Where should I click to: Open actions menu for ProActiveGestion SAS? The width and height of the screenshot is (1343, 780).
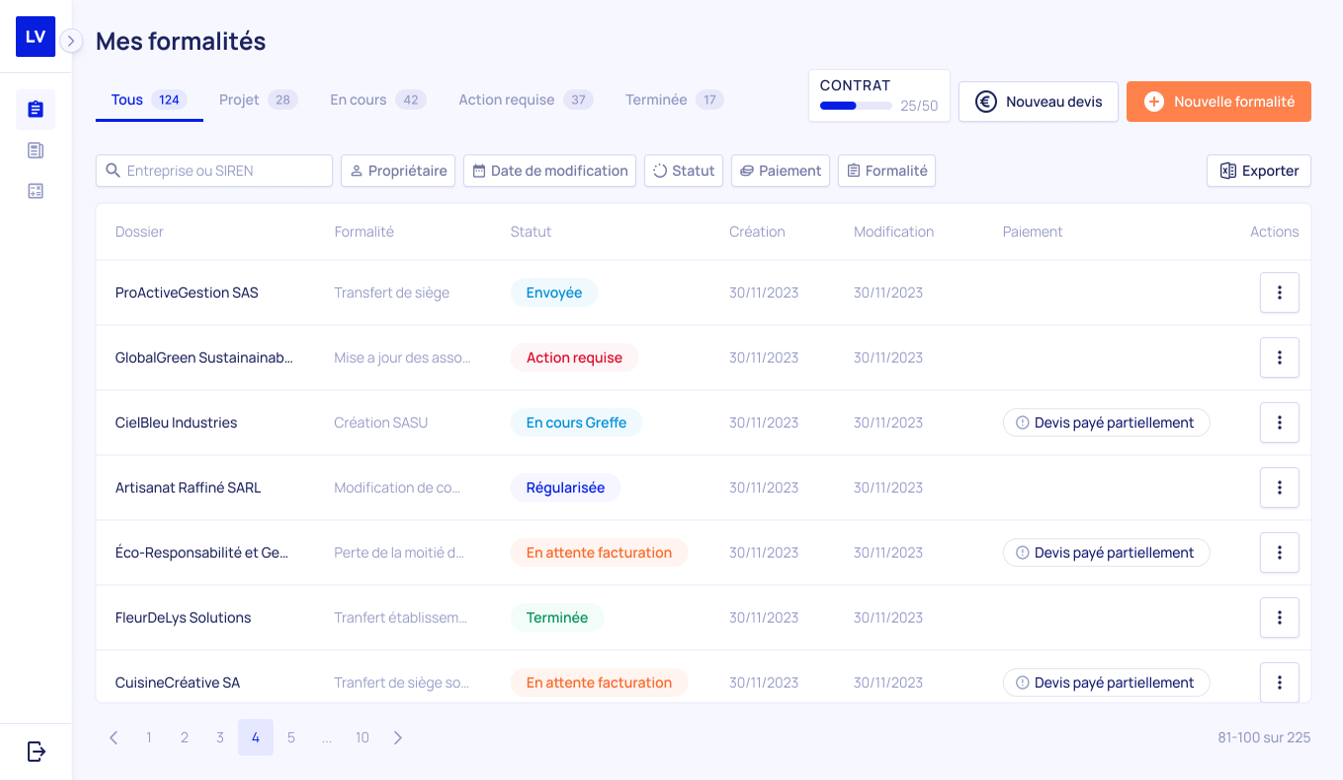pyautogui.click(x=1279, y=292)
